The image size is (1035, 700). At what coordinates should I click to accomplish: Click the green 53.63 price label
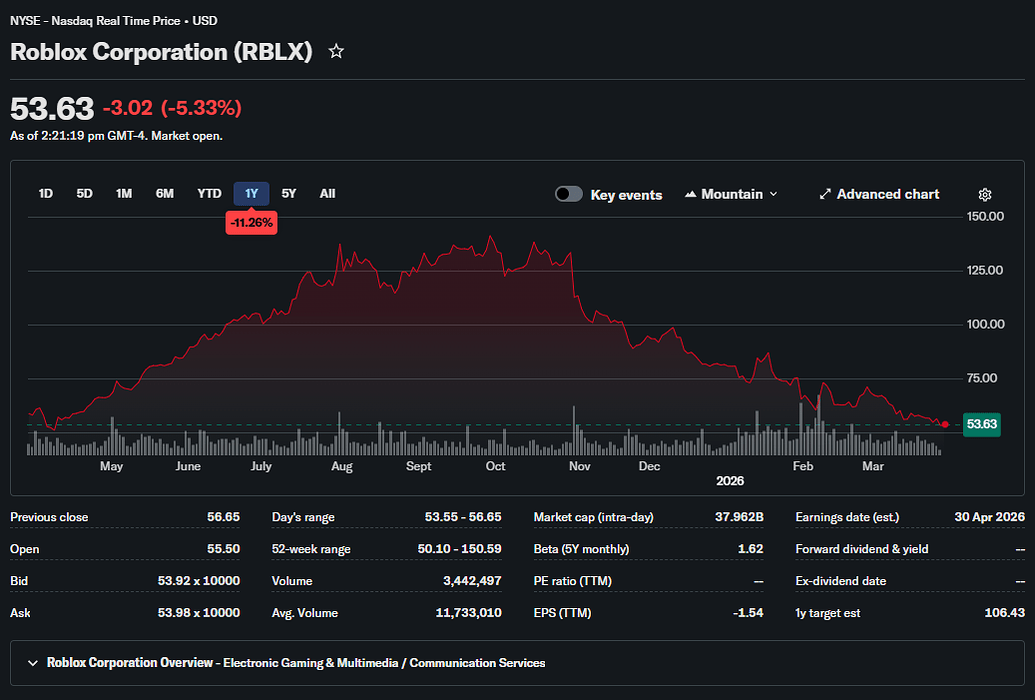[982, 424]
